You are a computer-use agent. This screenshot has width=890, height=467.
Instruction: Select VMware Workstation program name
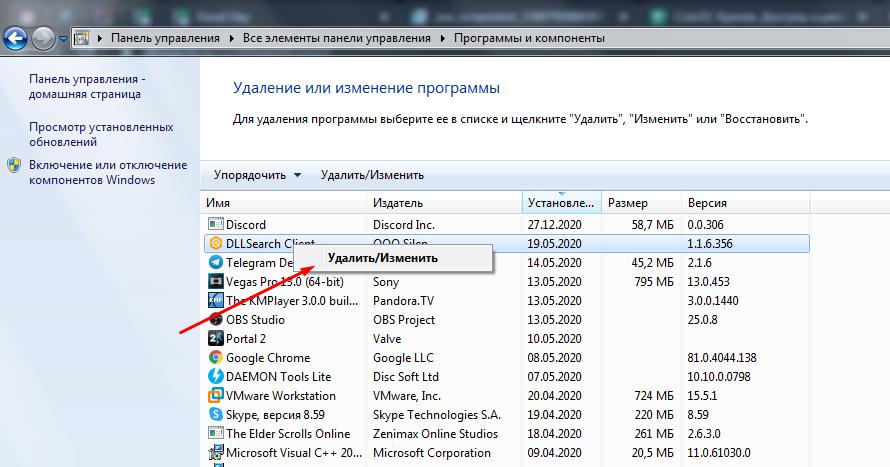coord(281,396)
